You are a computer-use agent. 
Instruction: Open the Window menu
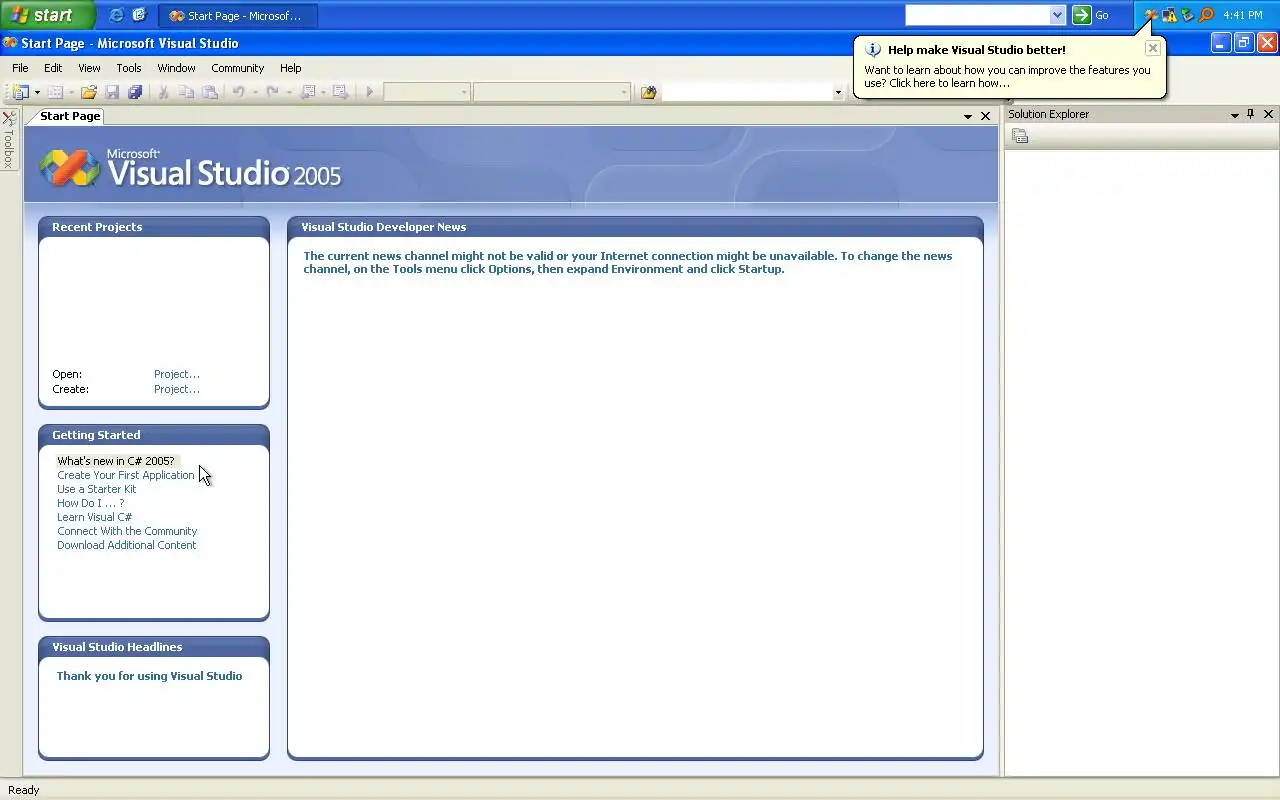click(176, 68)
